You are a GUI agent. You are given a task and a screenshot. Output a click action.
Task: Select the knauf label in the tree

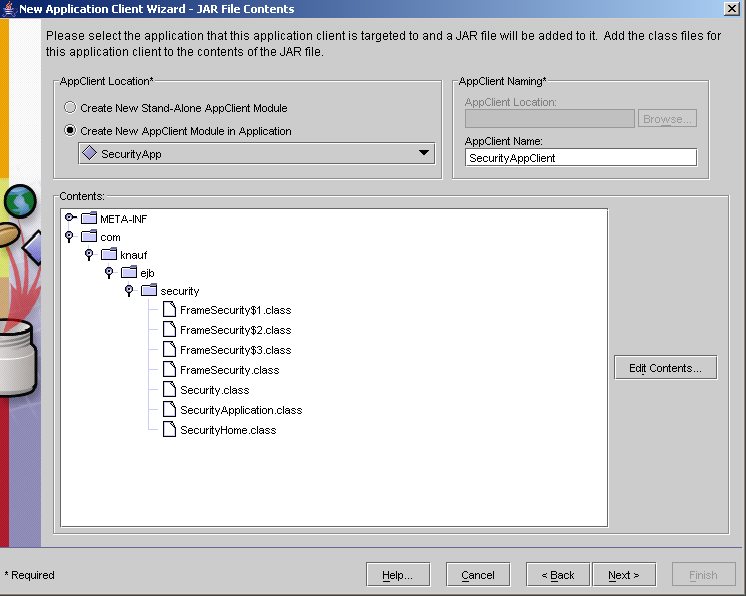point(134,255)
